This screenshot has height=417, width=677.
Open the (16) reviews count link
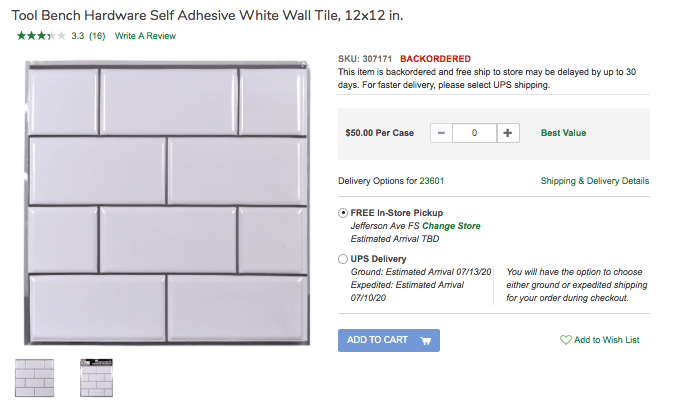(x=97, y=36)
